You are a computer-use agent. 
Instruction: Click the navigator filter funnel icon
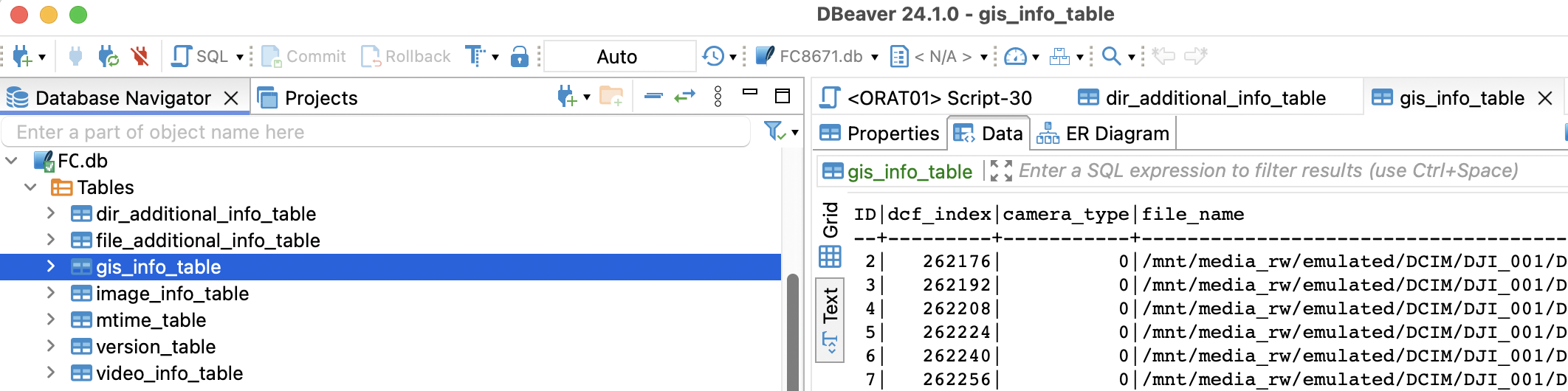pos(774,132)
